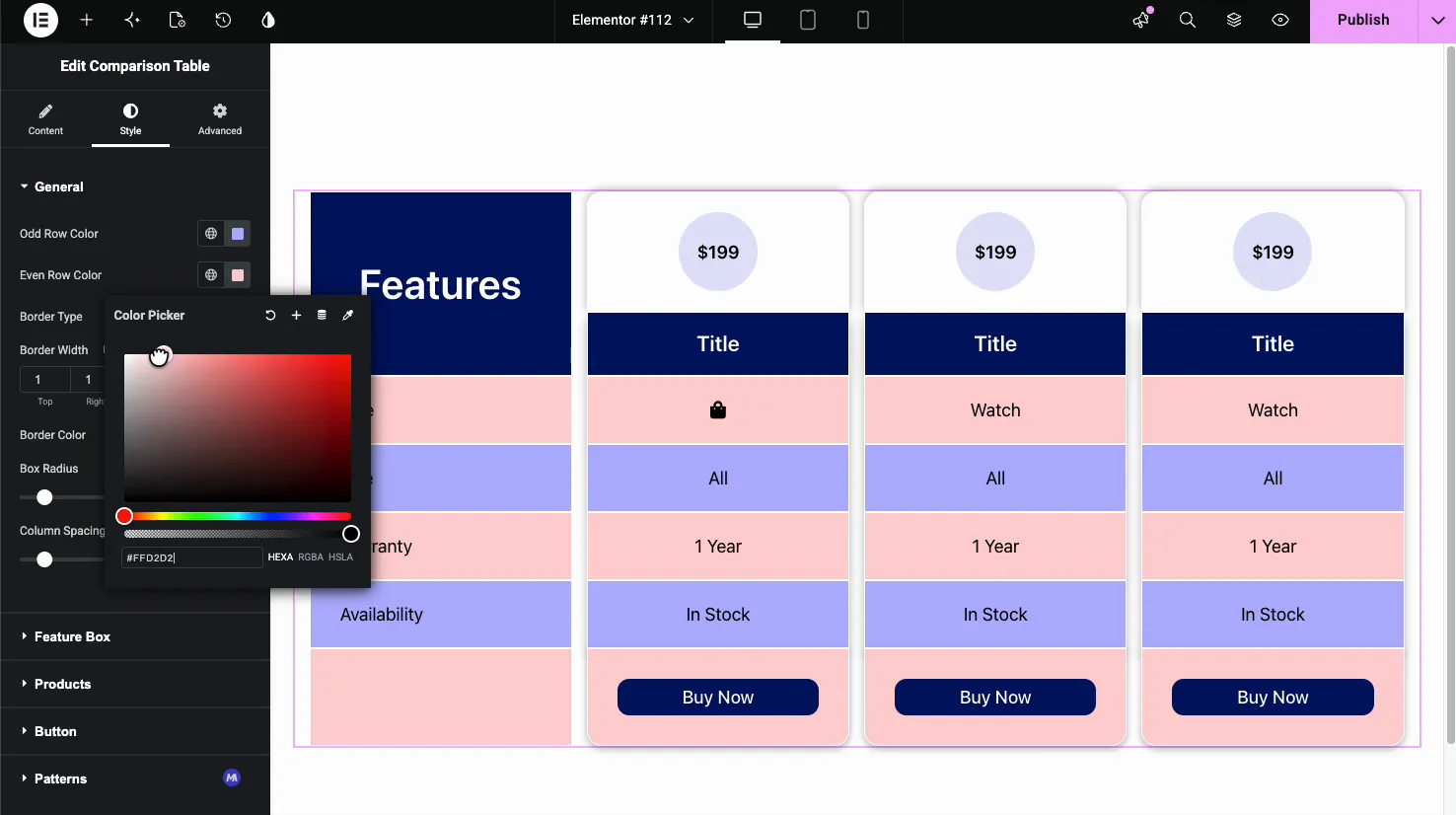Add a new element with plus icon
This screenshot has height=815, width=1456.
86,20
